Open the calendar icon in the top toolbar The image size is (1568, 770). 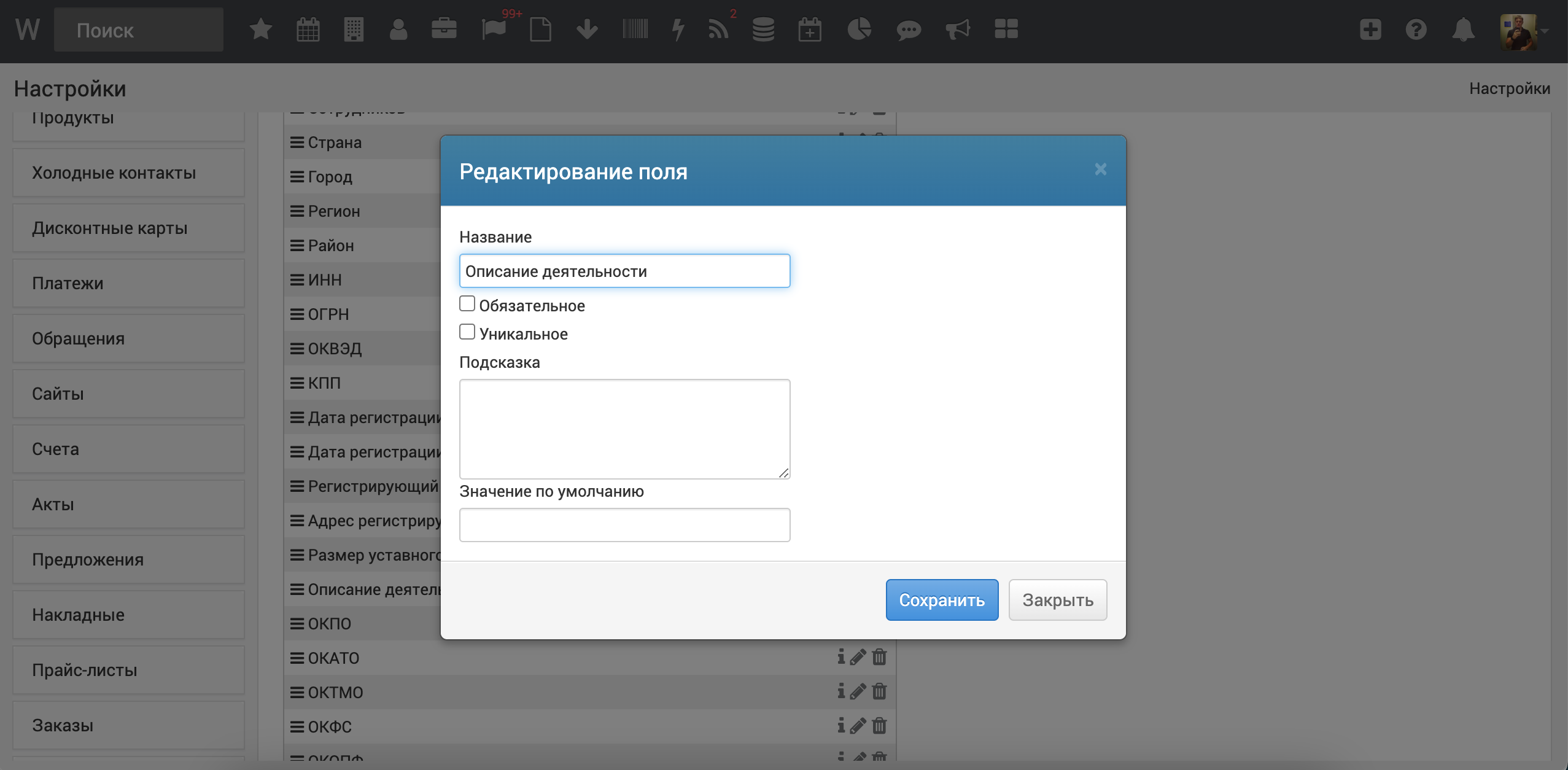tap(308, 29)
